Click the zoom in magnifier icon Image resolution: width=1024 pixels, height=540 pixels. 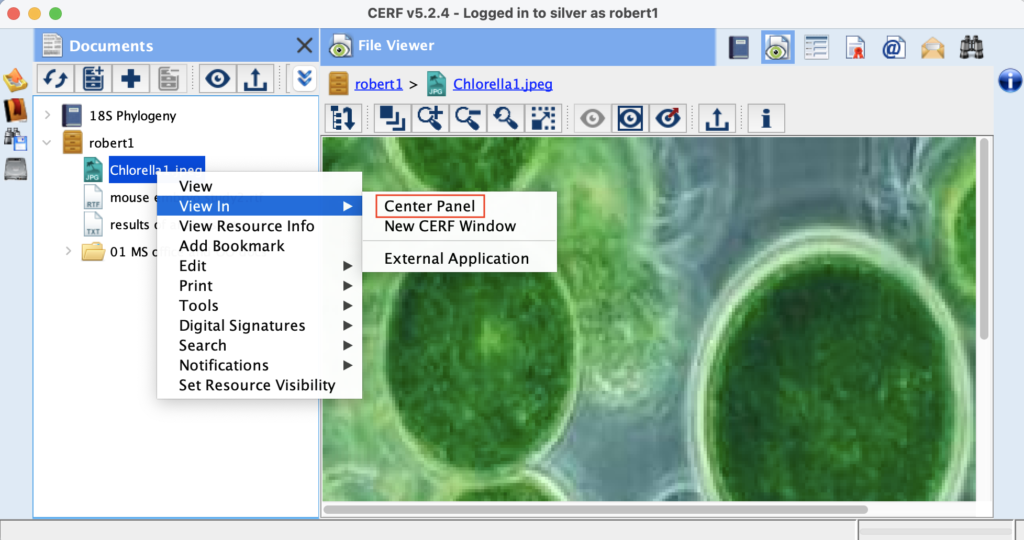click(431, 118)
